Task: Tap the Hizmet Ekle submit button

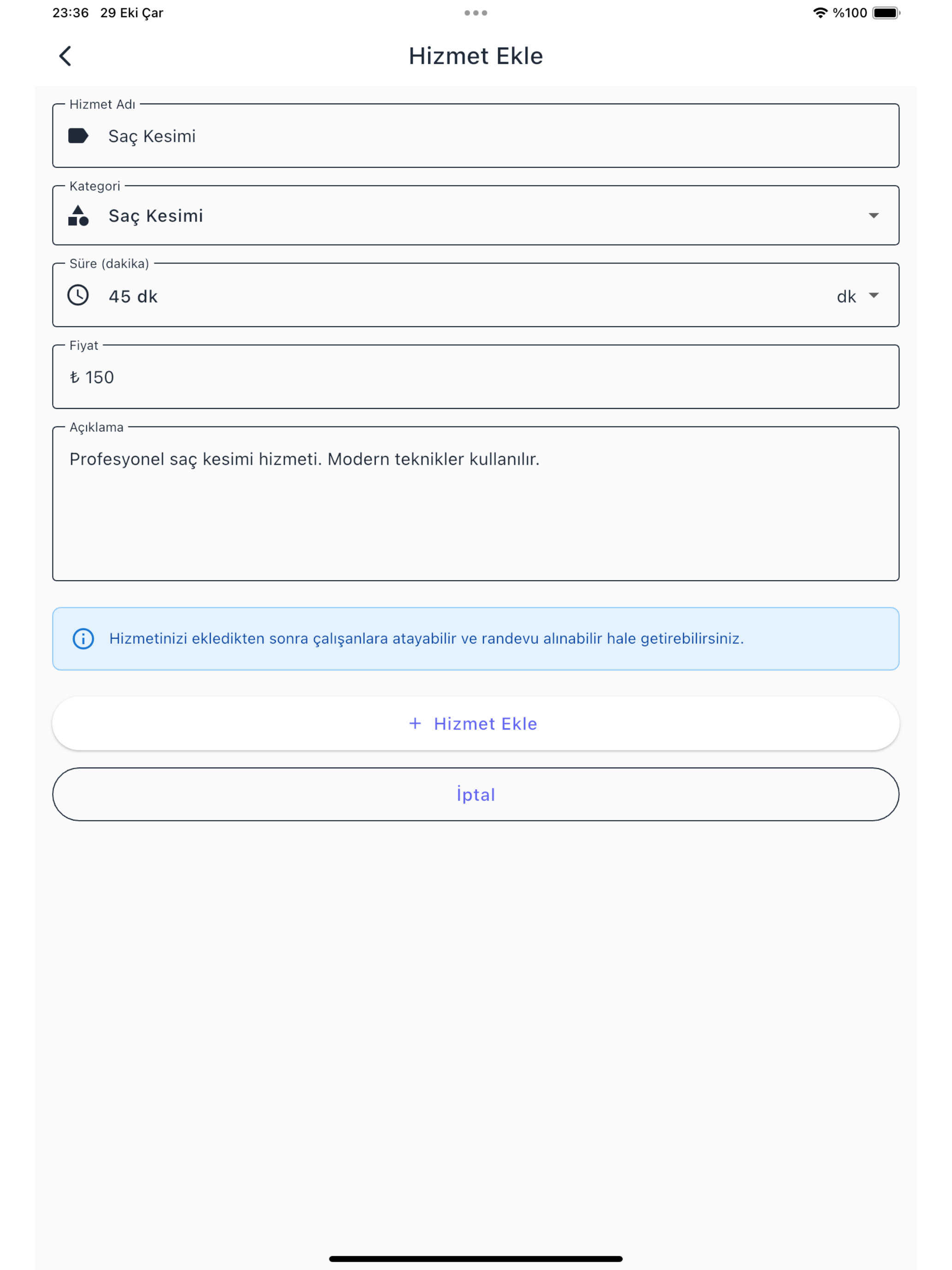Action: pyautogui.click(x=476, y=723)
